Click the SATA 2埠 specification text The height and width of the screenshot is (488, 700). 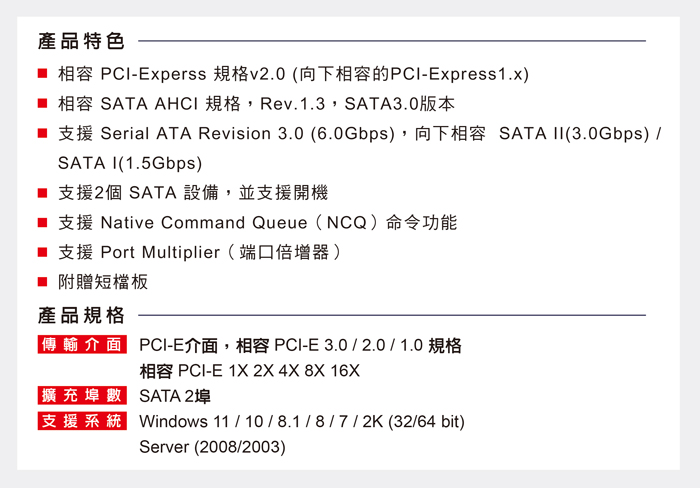tap(174, 396)
